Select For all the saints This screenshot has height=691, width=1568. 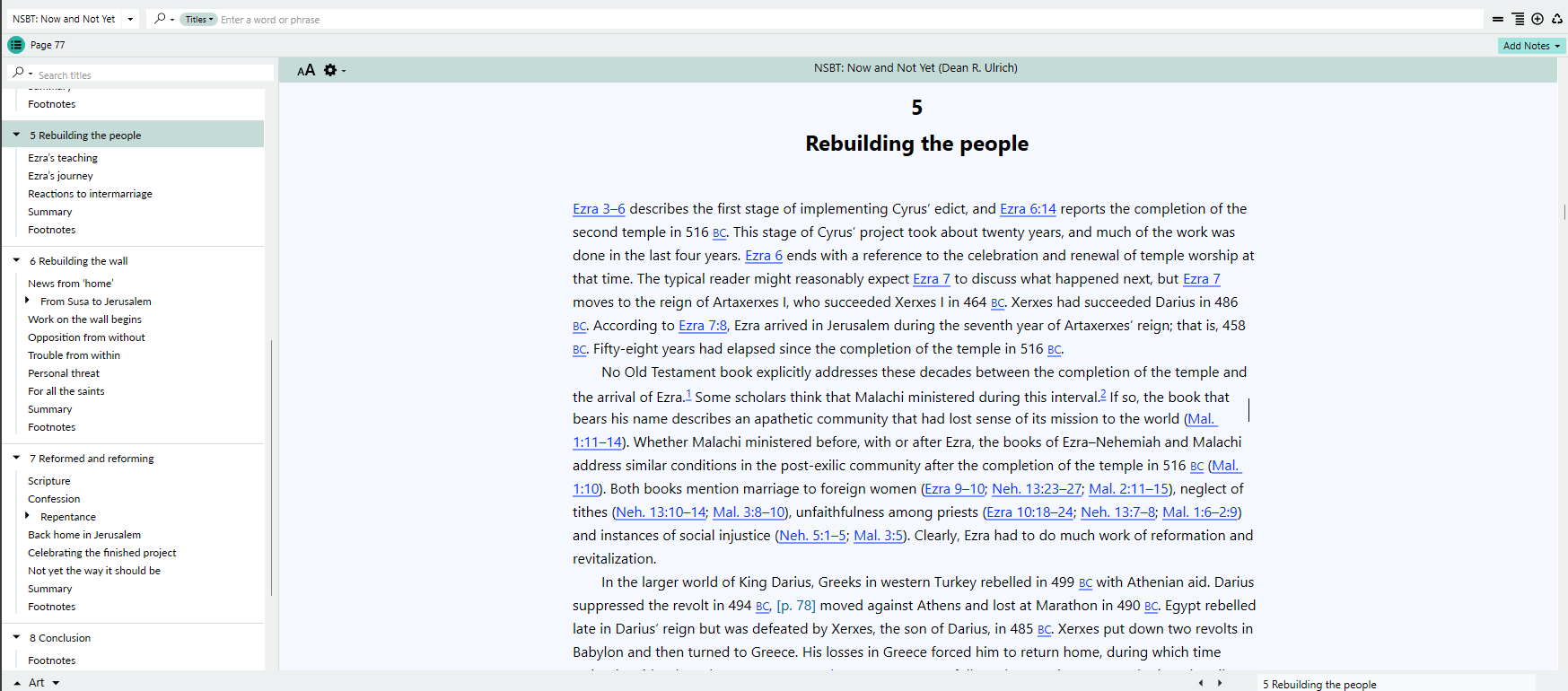coord(66,391)
